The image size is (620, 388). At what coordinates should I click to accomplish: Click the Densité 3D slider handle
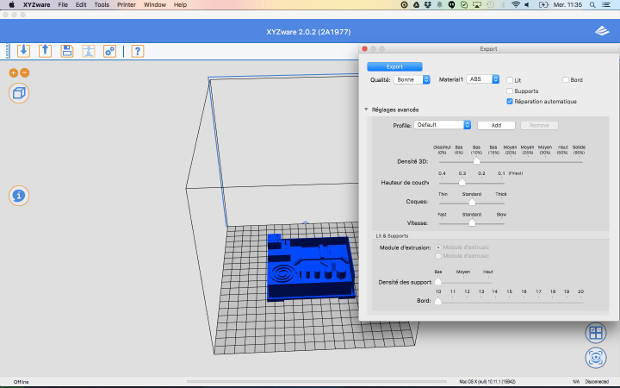[476, 161]
